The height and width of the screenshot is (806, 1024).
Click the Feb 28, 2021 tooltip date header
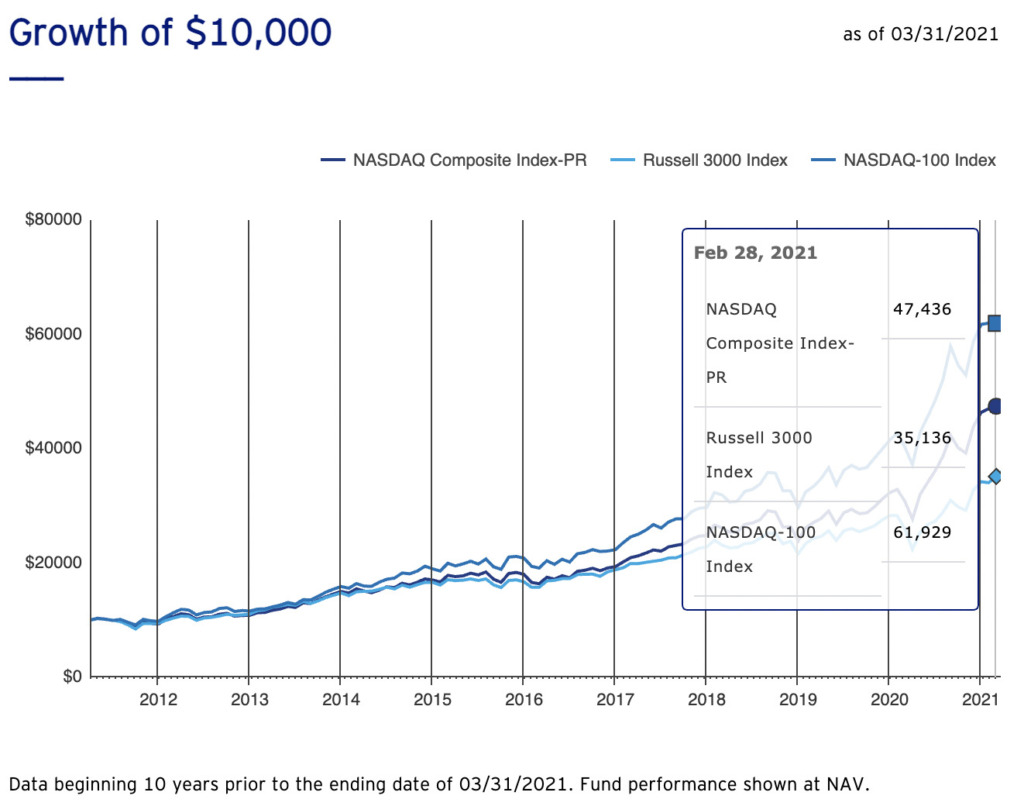pos(755,253)
